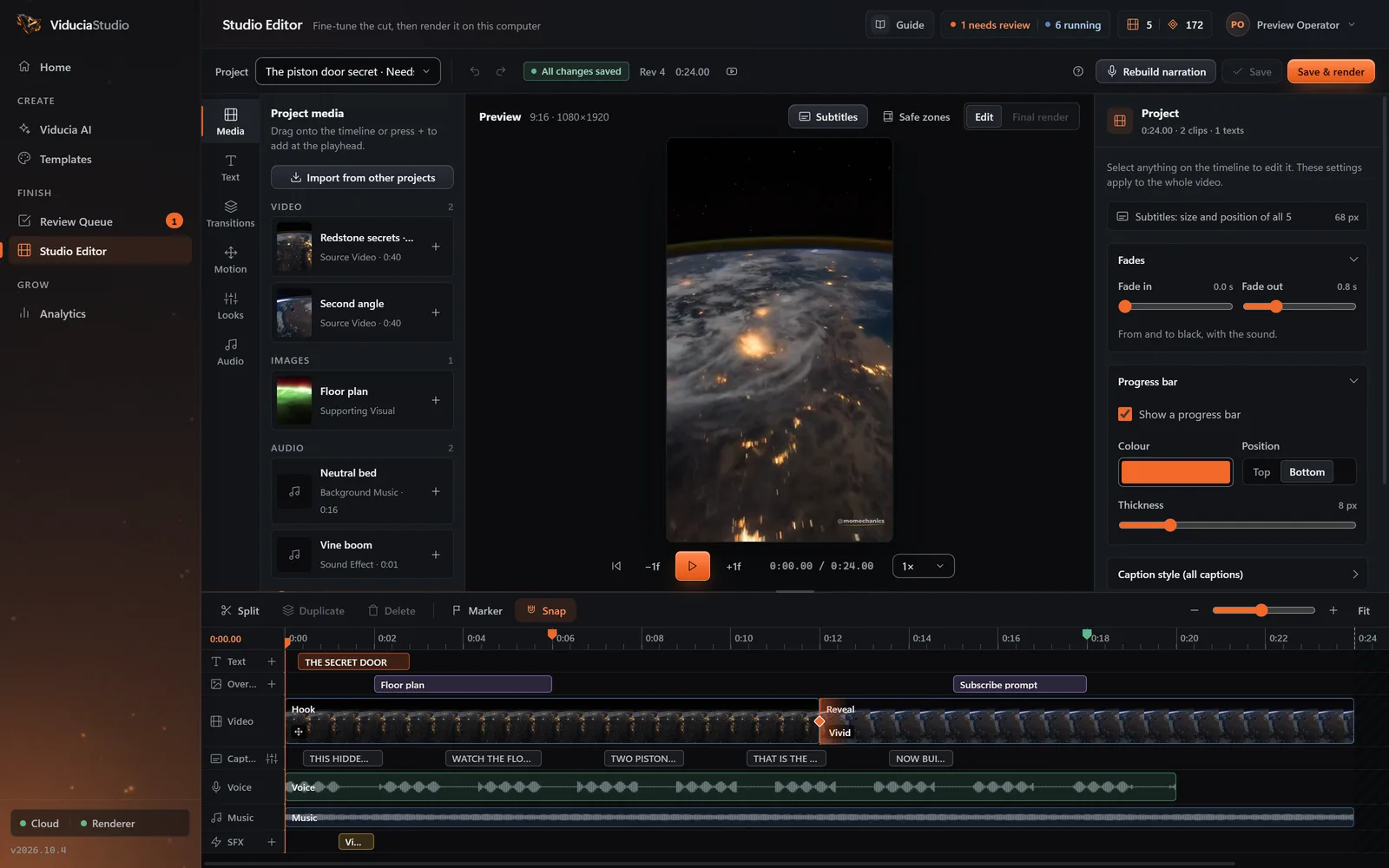Add a new Text track item

[272, 661]
